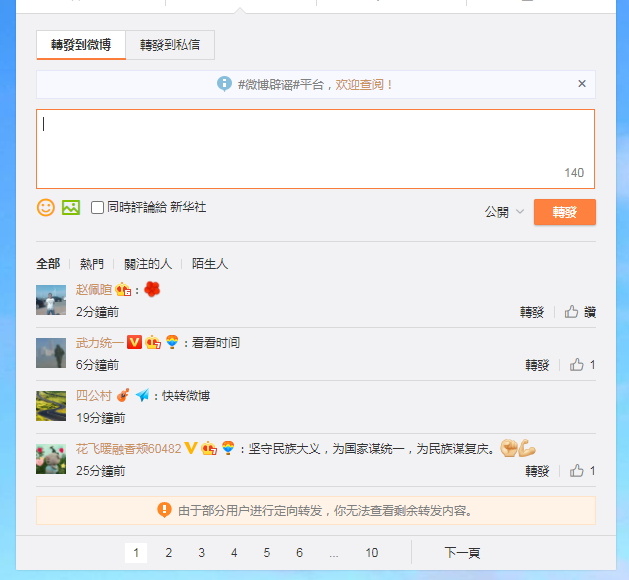This screenshot has width=629, height=580.
Task: Click the guitar badge beside 四公村
Action: [x=123, y=395]
